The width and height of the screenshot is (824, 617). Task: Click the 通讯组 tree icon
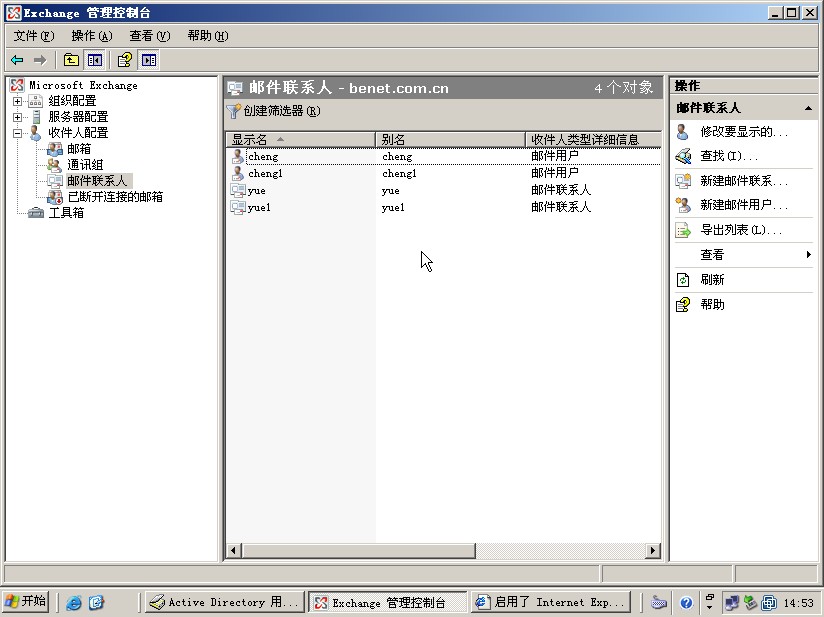click(55, 165)
